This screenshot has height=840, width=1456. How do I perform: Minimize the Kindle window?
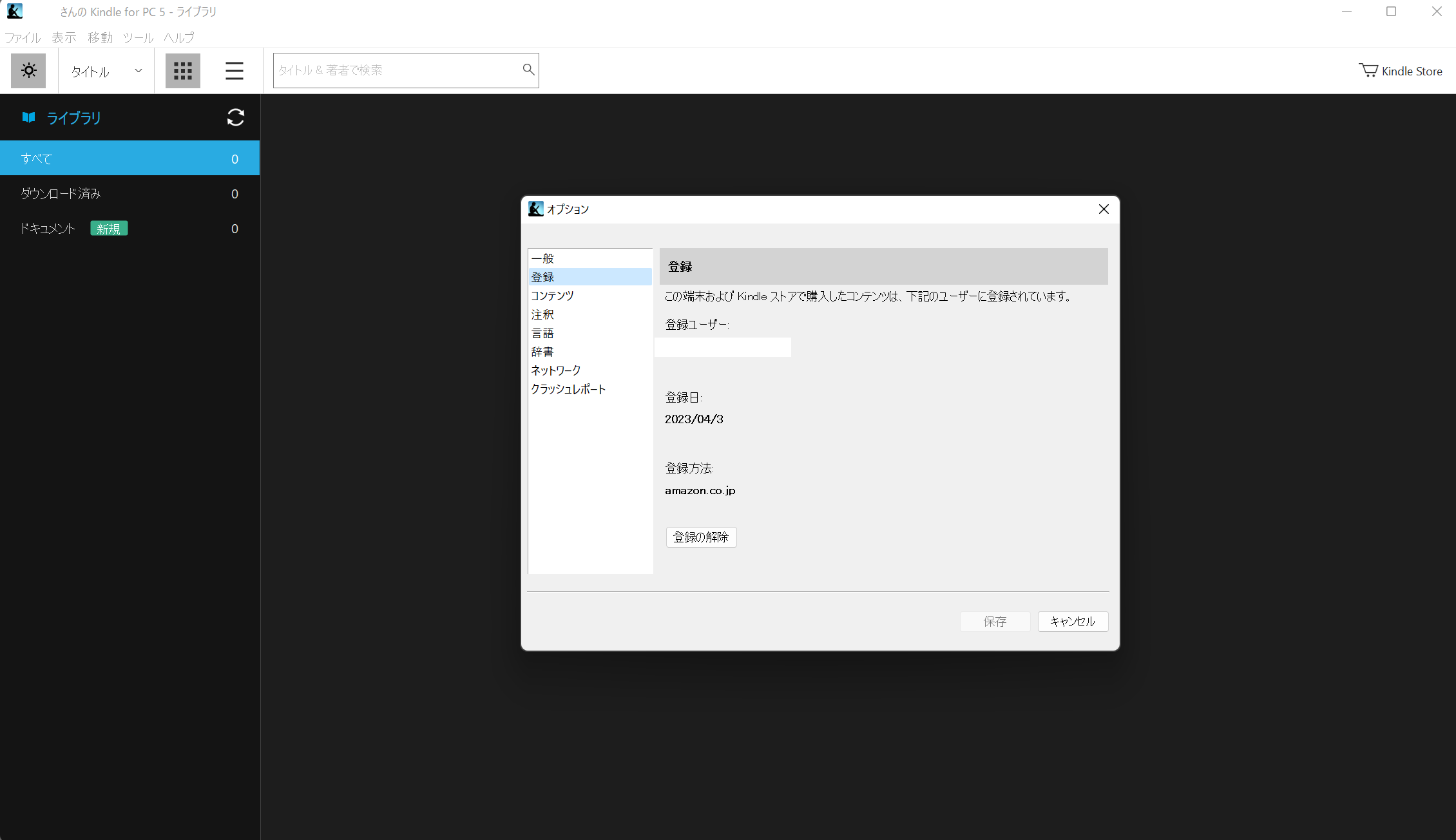pyautogui.click(x=1346, y=12)
